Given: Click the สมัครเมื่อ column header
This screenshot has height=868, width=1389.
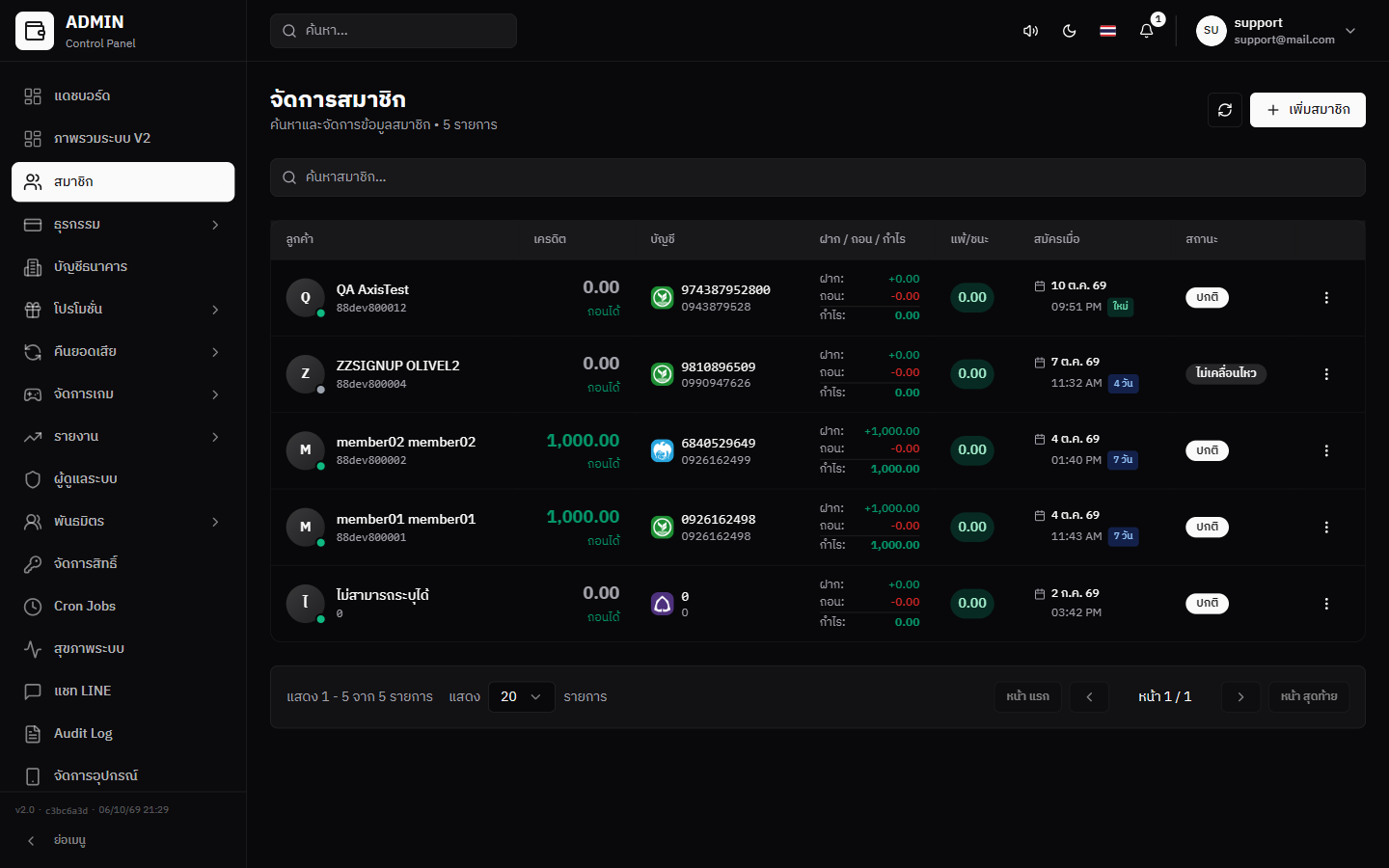Looking at the screenshot, I should [1057, 239].
